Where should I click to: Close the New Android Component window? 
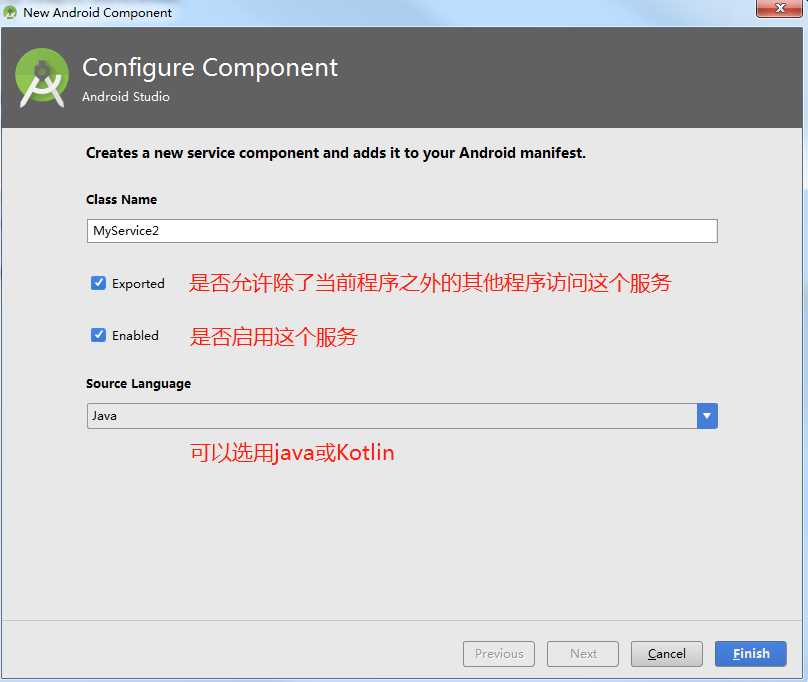(779, 8)
